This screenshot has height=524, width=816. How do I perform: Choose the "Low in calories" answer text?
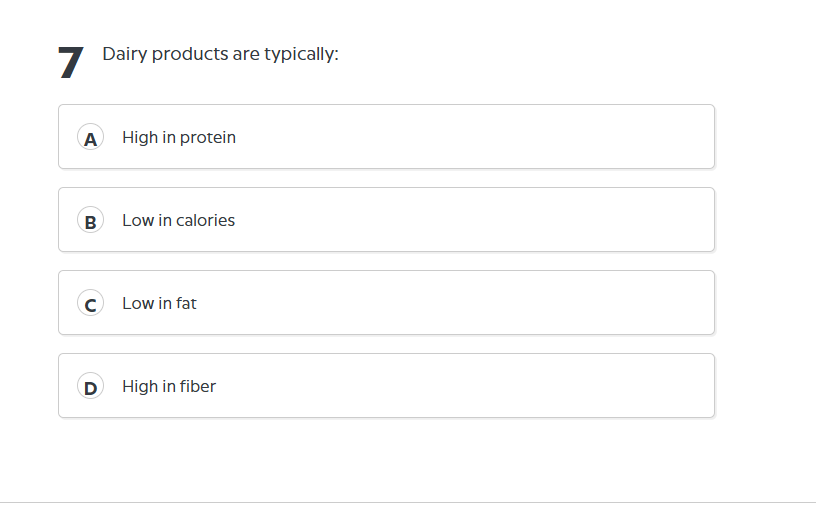click(x=178, y=220)
